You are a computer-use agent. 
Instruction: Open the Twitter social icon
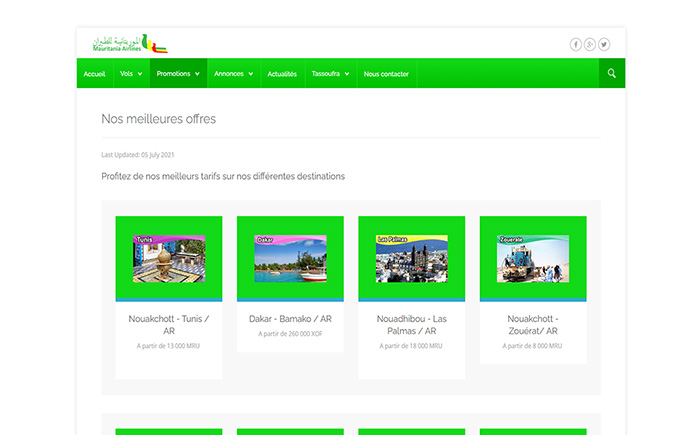click(604, 44)
